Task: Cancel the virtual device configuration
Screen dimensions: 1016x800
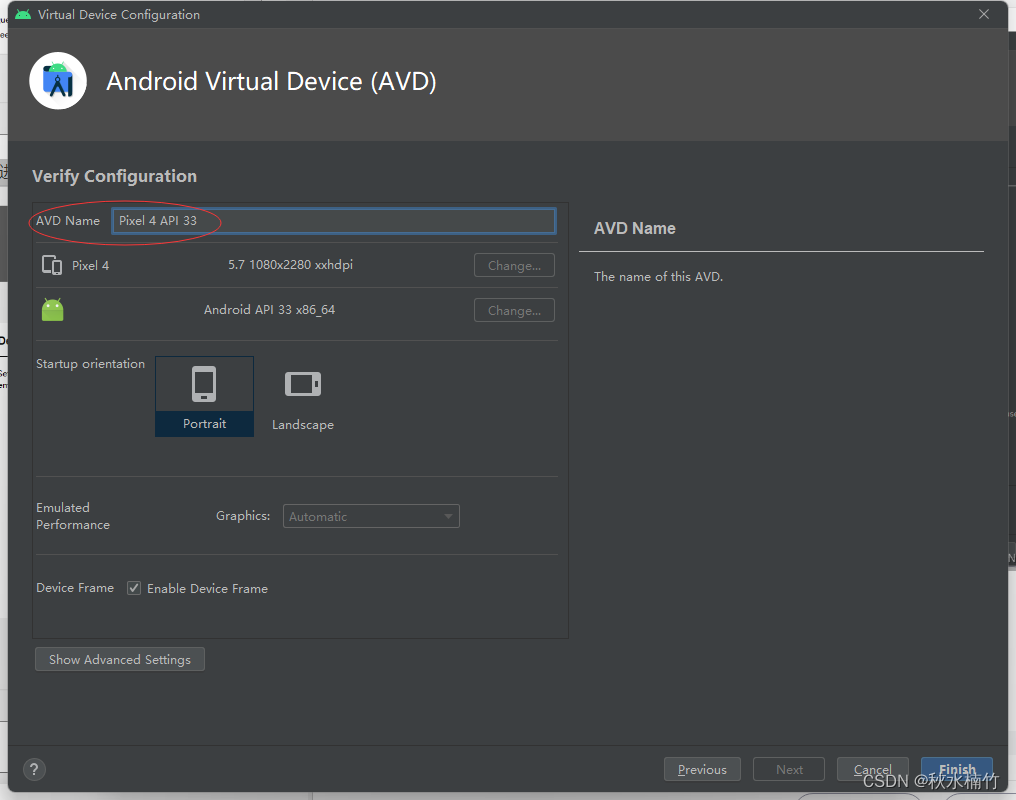Action: [873, 770]
